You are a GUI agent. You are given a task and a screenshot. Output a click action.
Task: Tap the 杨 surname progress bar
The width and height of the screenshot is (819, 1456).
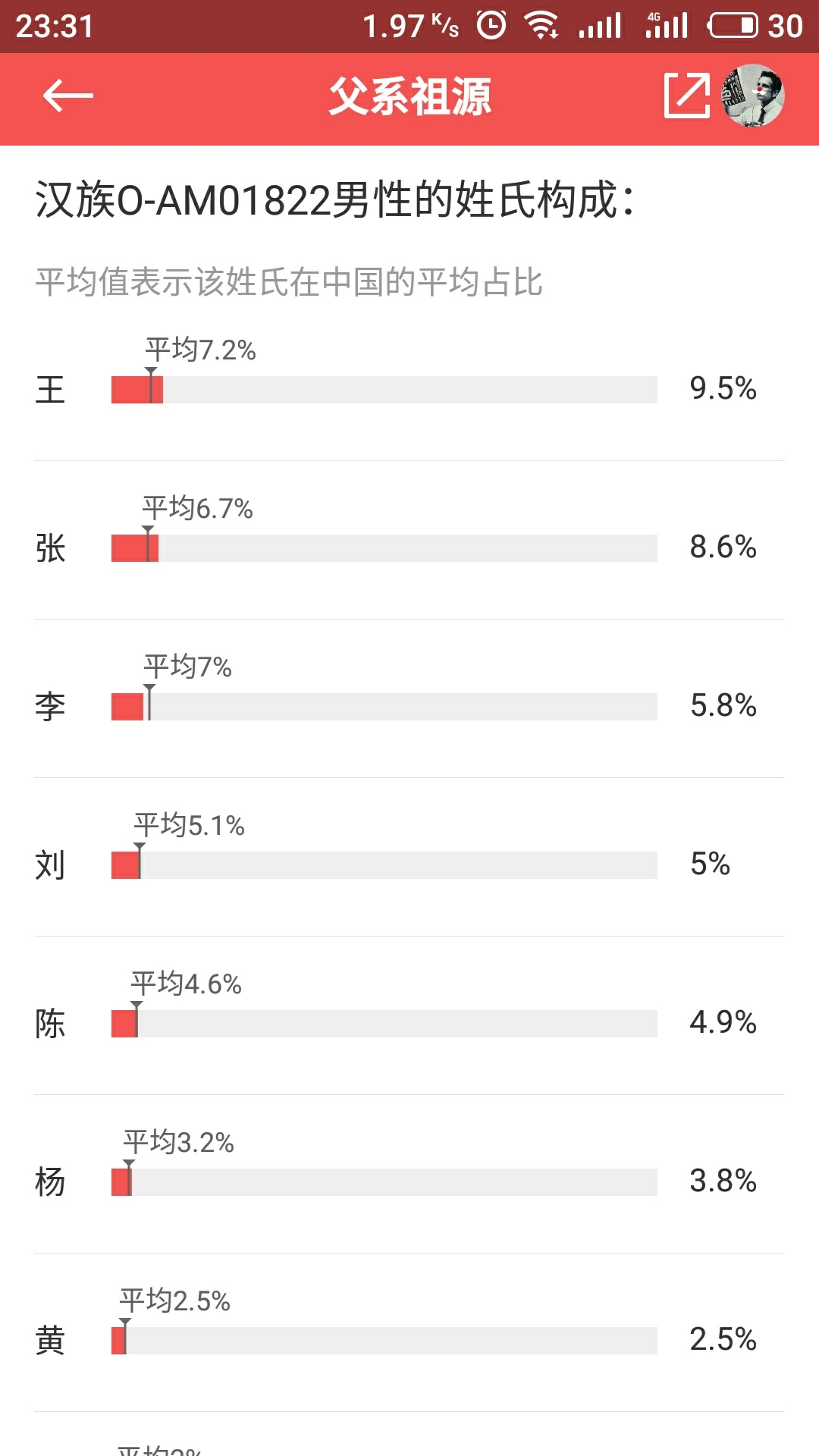(384, 1182)
